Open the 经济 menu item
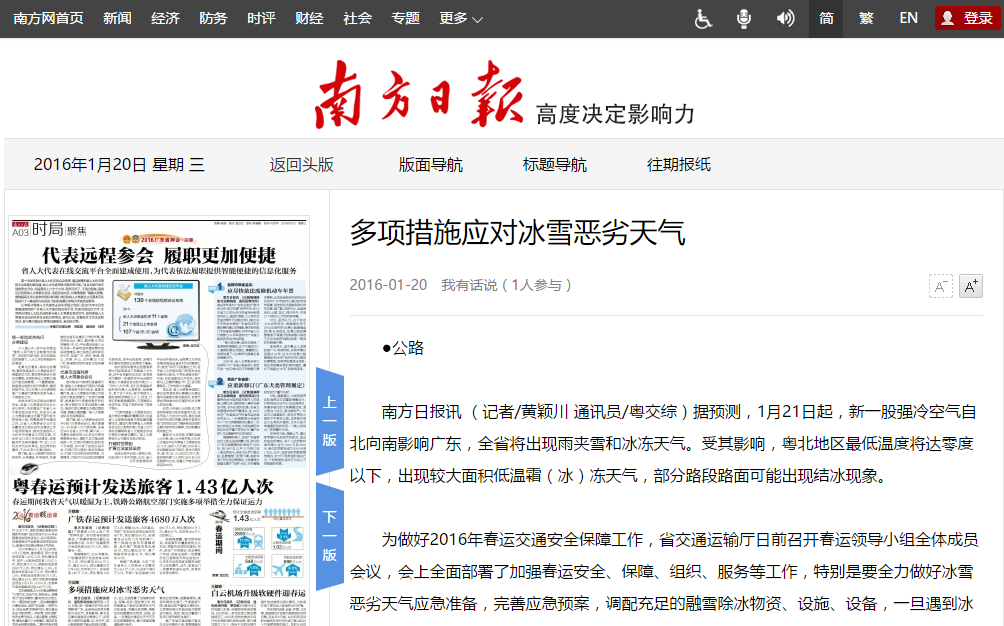Screen dimensions: 1004x626 pos(165,19)
